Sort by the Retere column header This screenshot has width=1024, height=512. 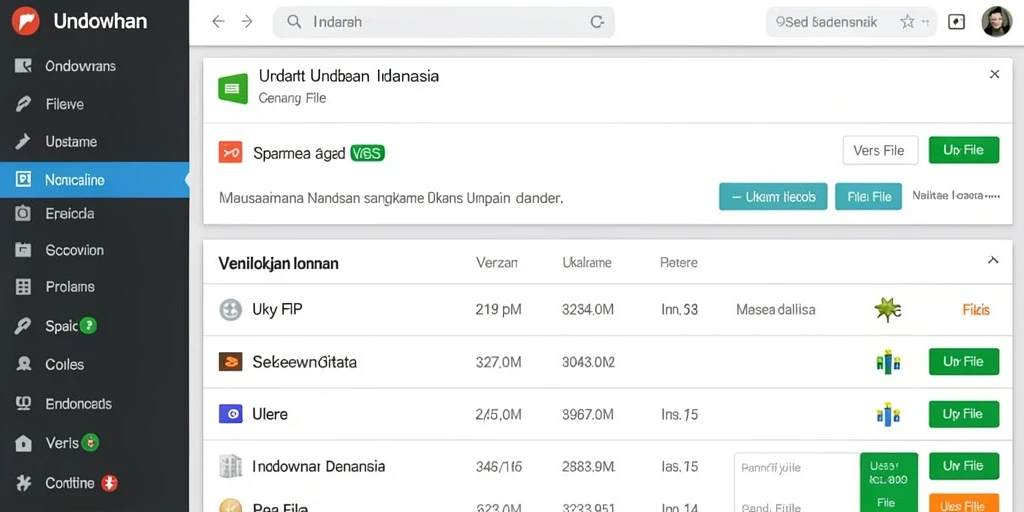pyautogui.click(x=679, y=263)
